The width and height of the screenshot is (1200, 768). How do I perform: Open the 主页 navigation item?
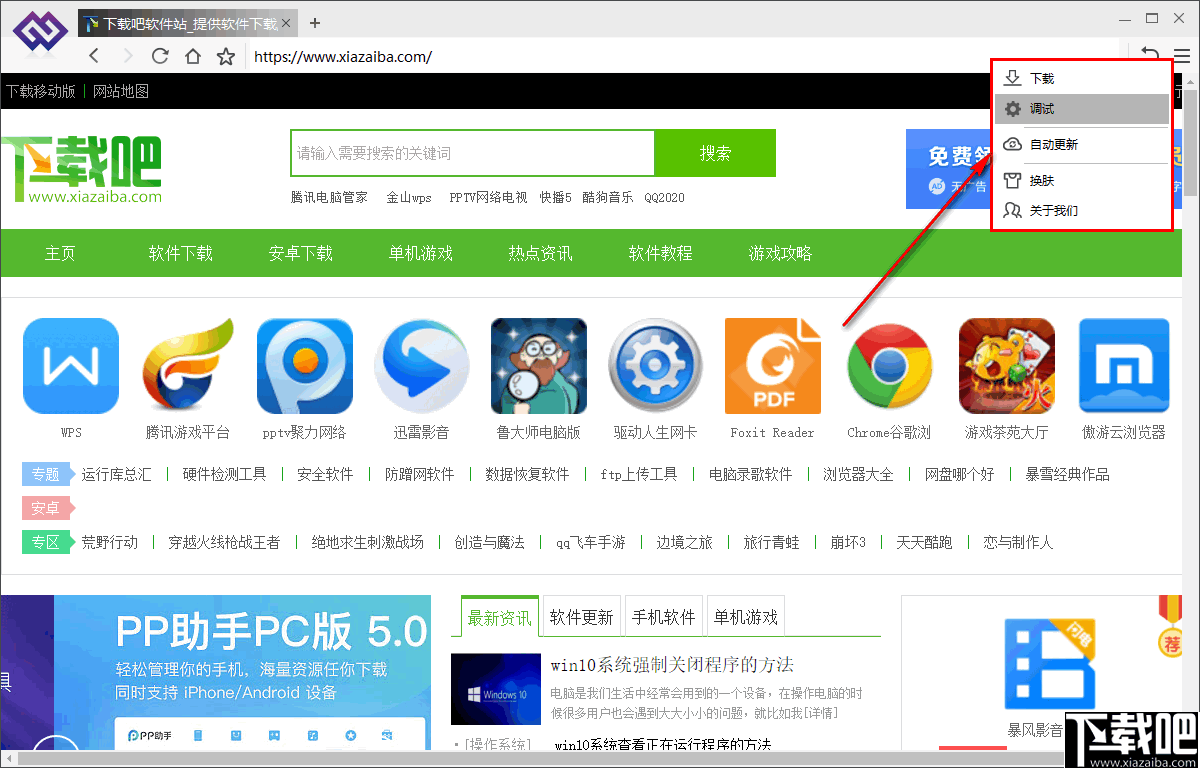click(60, 253)
